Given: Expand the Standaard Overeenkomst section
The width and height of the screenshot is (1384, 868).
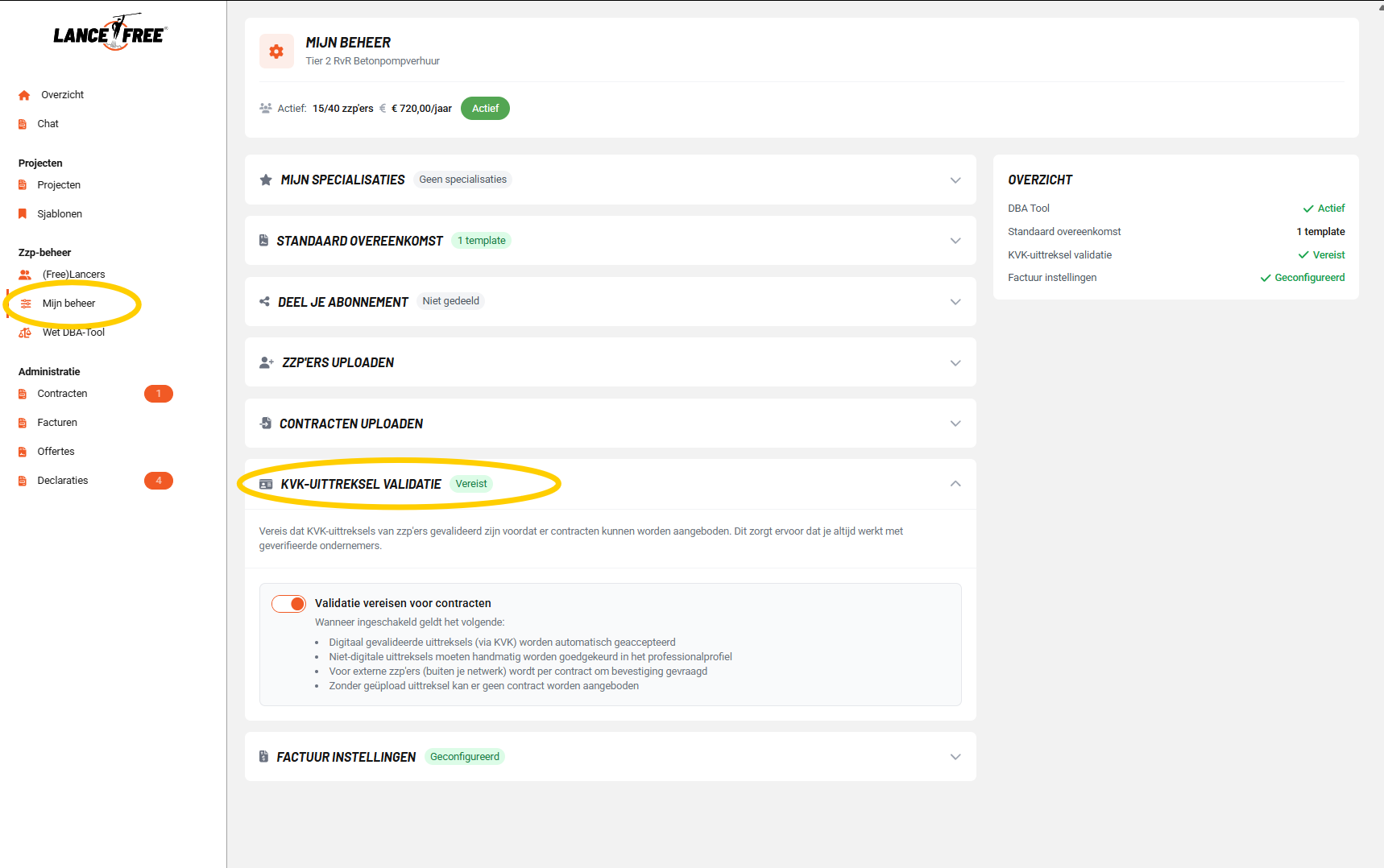Looking at the screenshot, I should pos(955,241).
